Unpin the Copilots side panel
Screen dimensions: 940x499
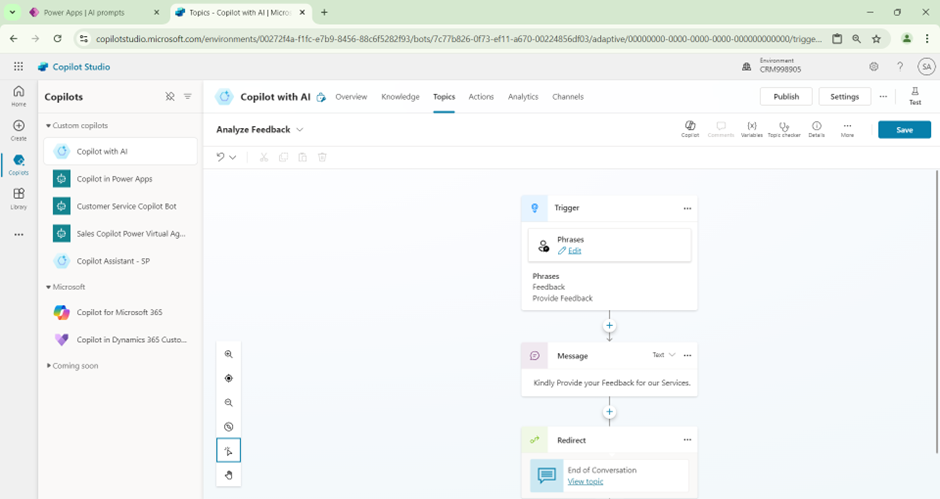[x=170, y=97]
